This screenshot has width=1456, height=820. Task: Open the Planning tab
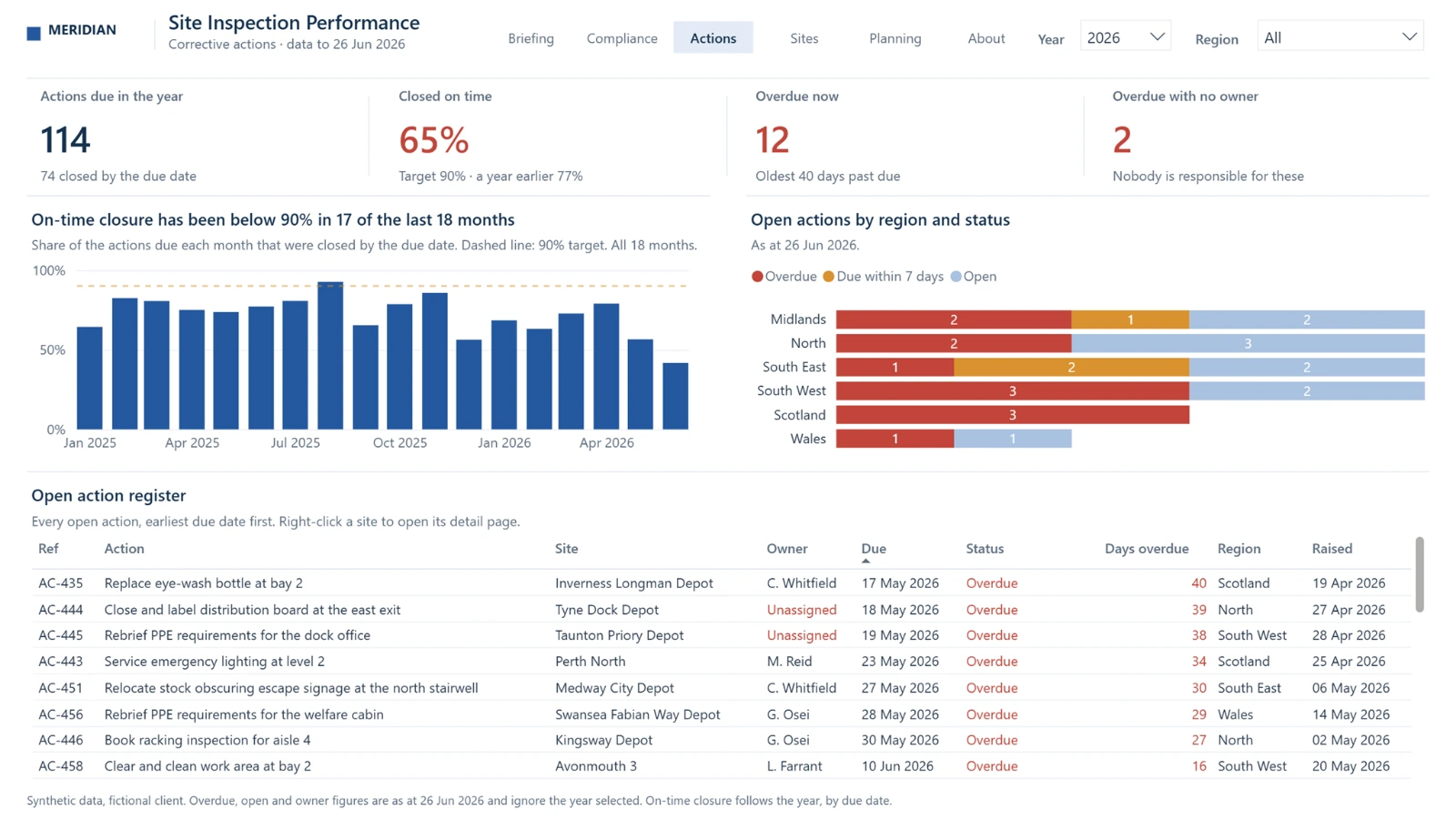coord(895,38)
